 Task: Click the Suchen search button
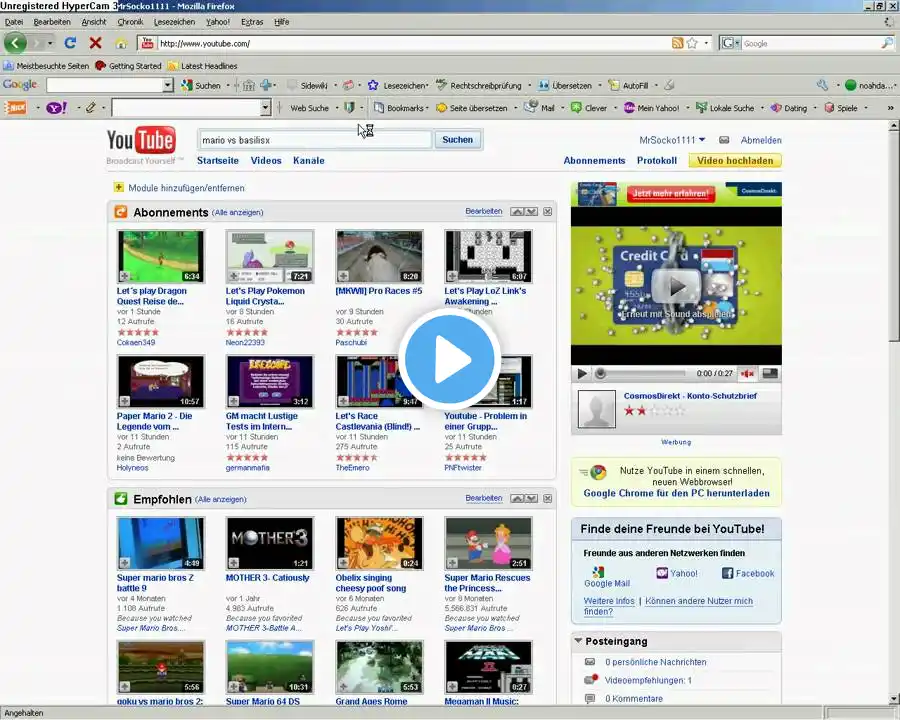coord(457,140)
